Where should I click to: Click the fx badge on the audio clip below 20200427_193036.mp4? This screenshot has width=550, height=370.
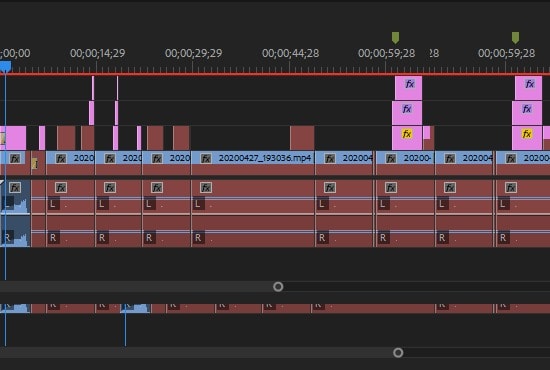point(206,188)
